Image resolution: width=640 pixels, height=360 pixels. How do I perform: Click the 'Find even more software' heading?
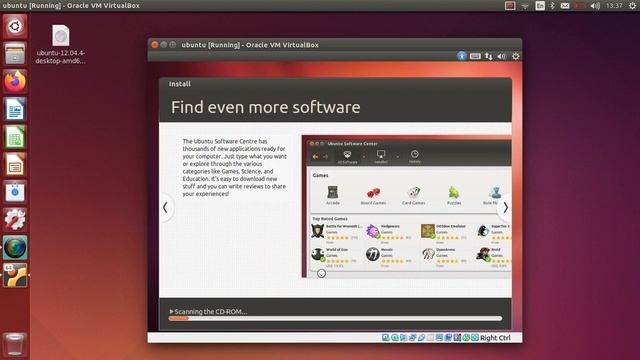point(265,107)
